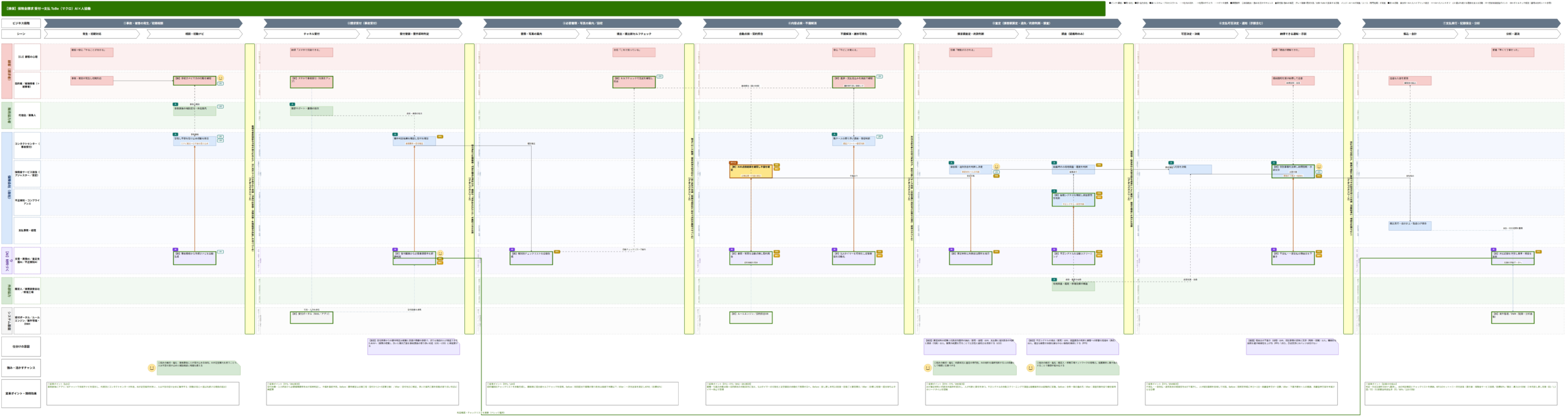Click the 強み row smiley under 調査（疑義時のみ）
The height and width of the screenshot is (417, 1568).
pos(1031,368)
